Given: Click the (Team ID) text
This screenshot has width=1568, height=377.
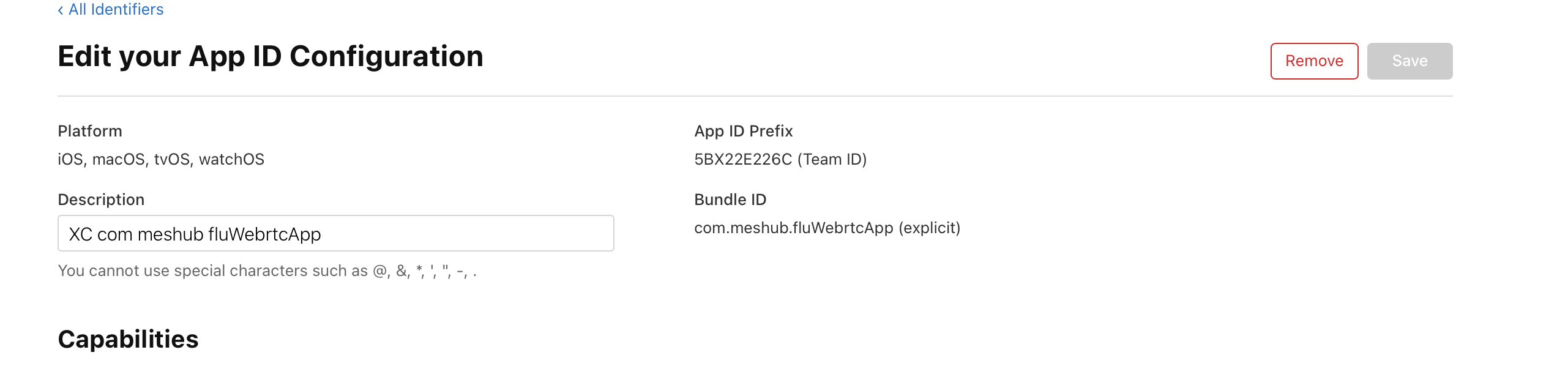Looking at the screenshot, I should (x=832, y=160).
